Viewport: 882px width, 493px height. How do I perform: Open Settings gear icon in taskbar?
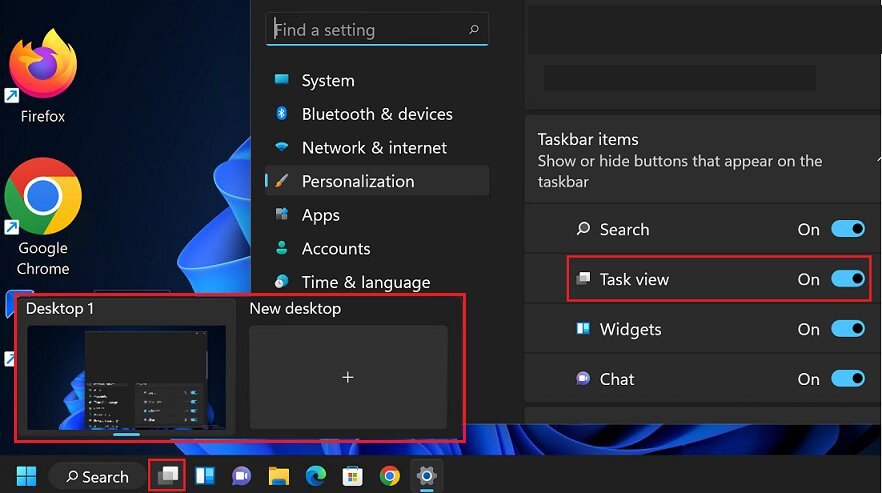pos(427,475)
